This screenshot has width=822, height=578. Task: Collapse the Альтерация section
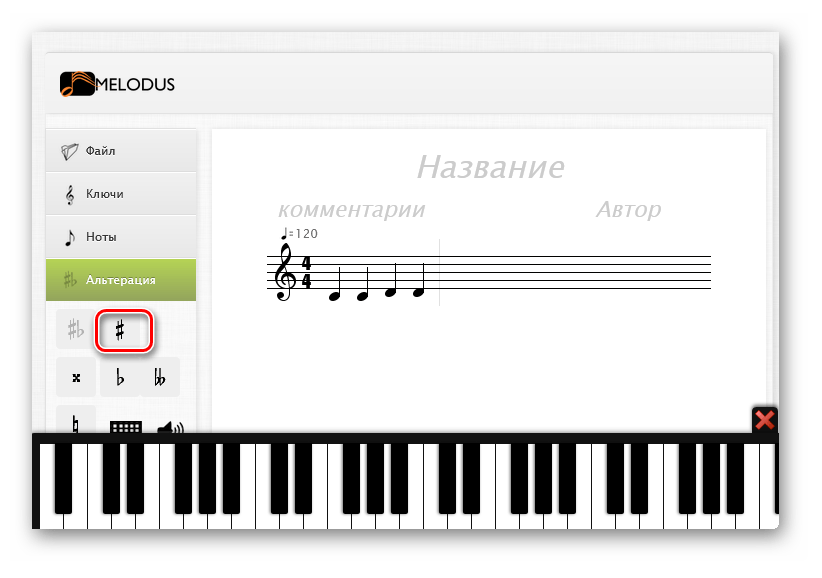[121, 280]
